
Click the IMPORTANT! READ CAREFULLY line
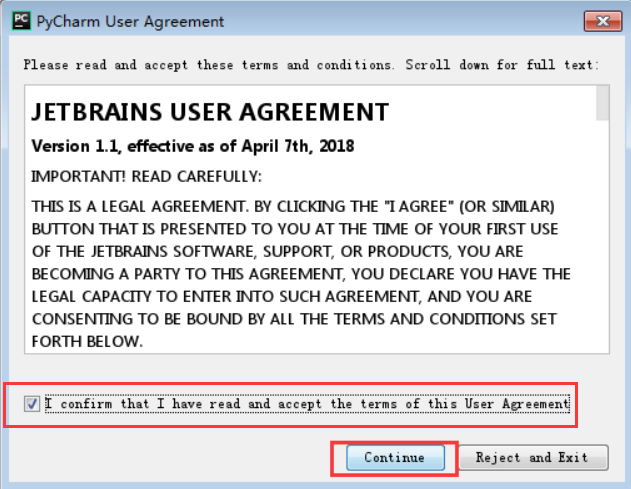click(x=146, y=176)
